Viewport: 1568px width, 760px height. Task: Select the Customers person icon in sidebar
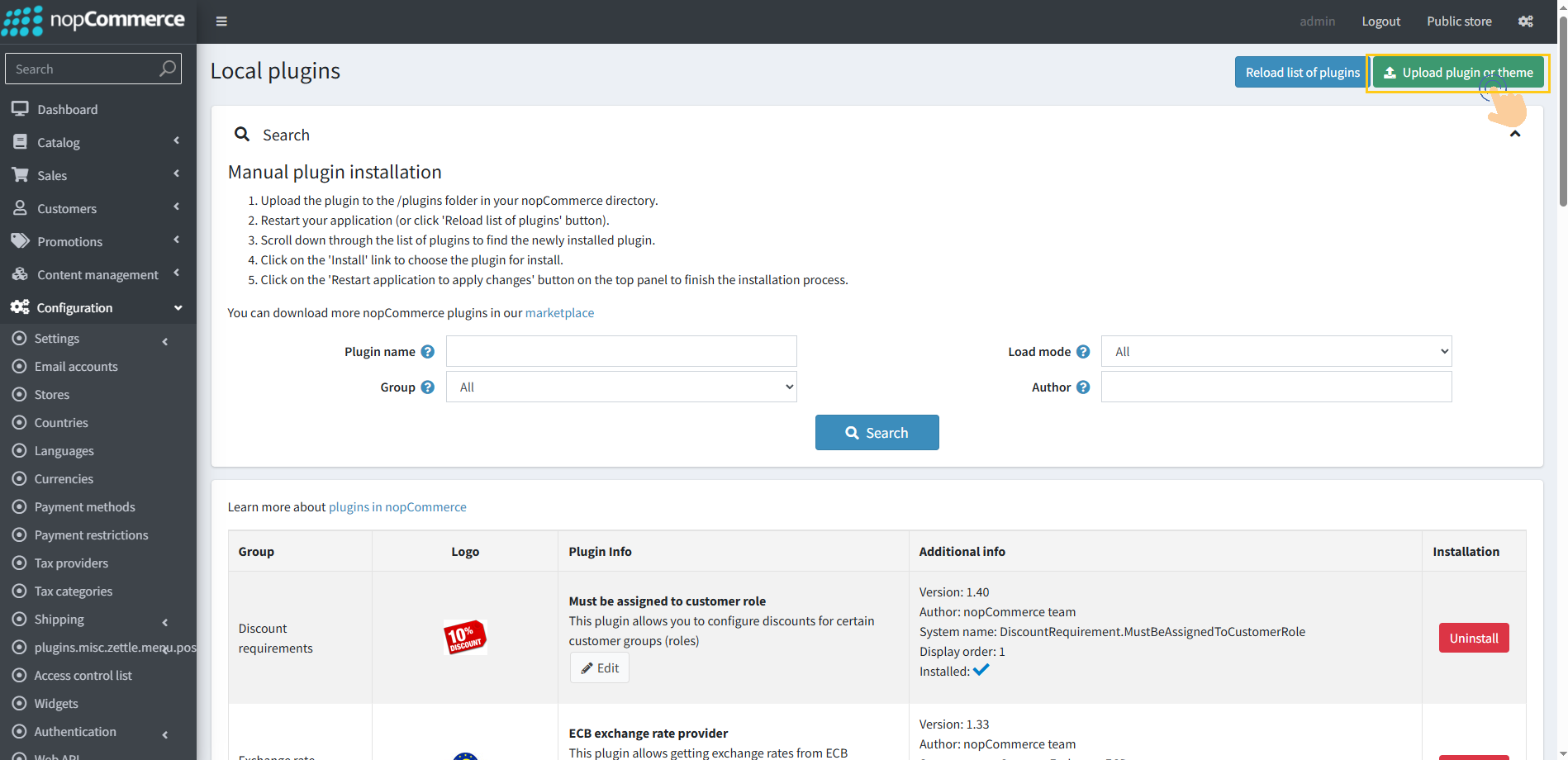click(20, 208)
